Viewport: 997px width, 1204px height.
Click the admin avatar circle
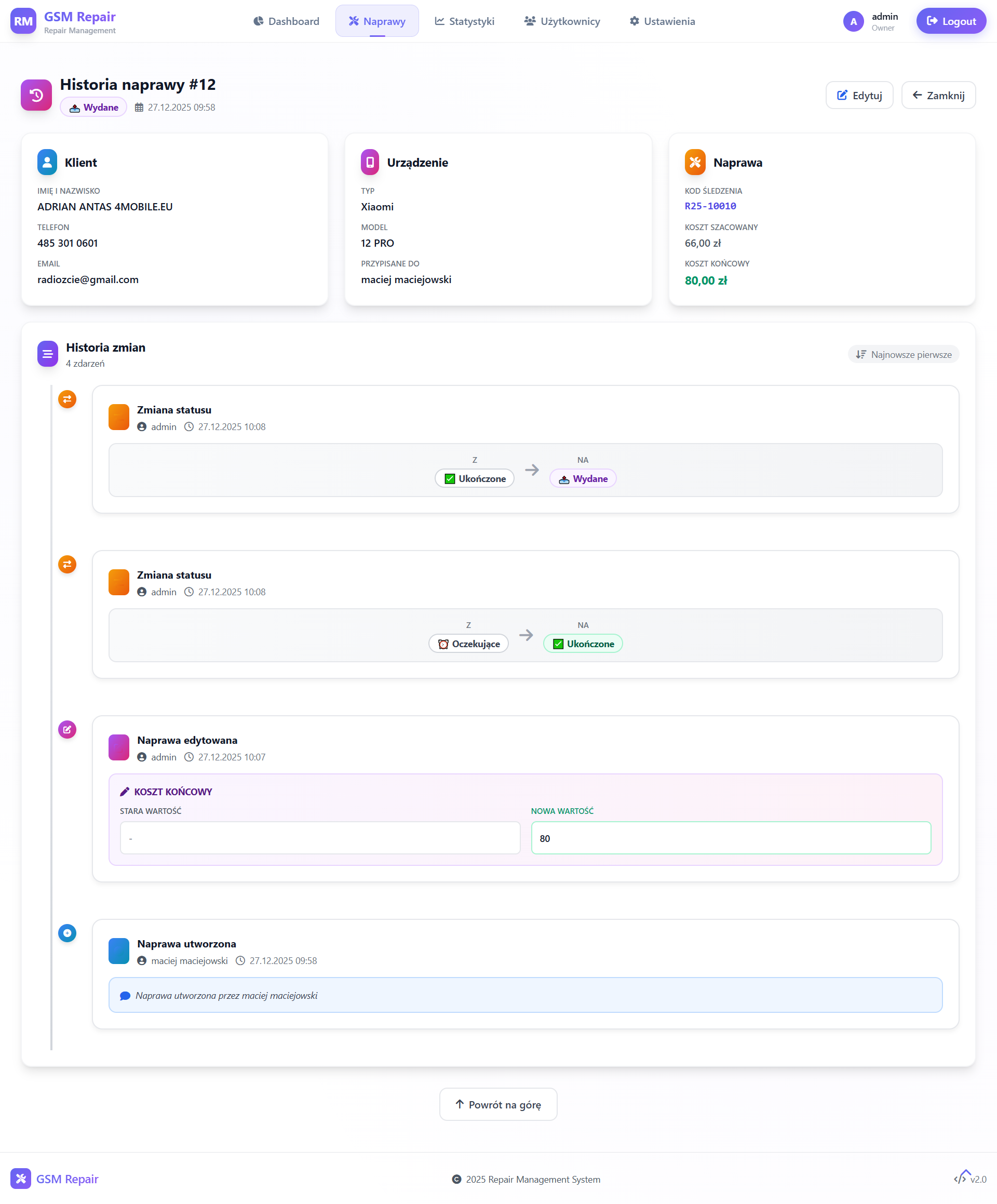pyautogui.click(x=853, y=21)
